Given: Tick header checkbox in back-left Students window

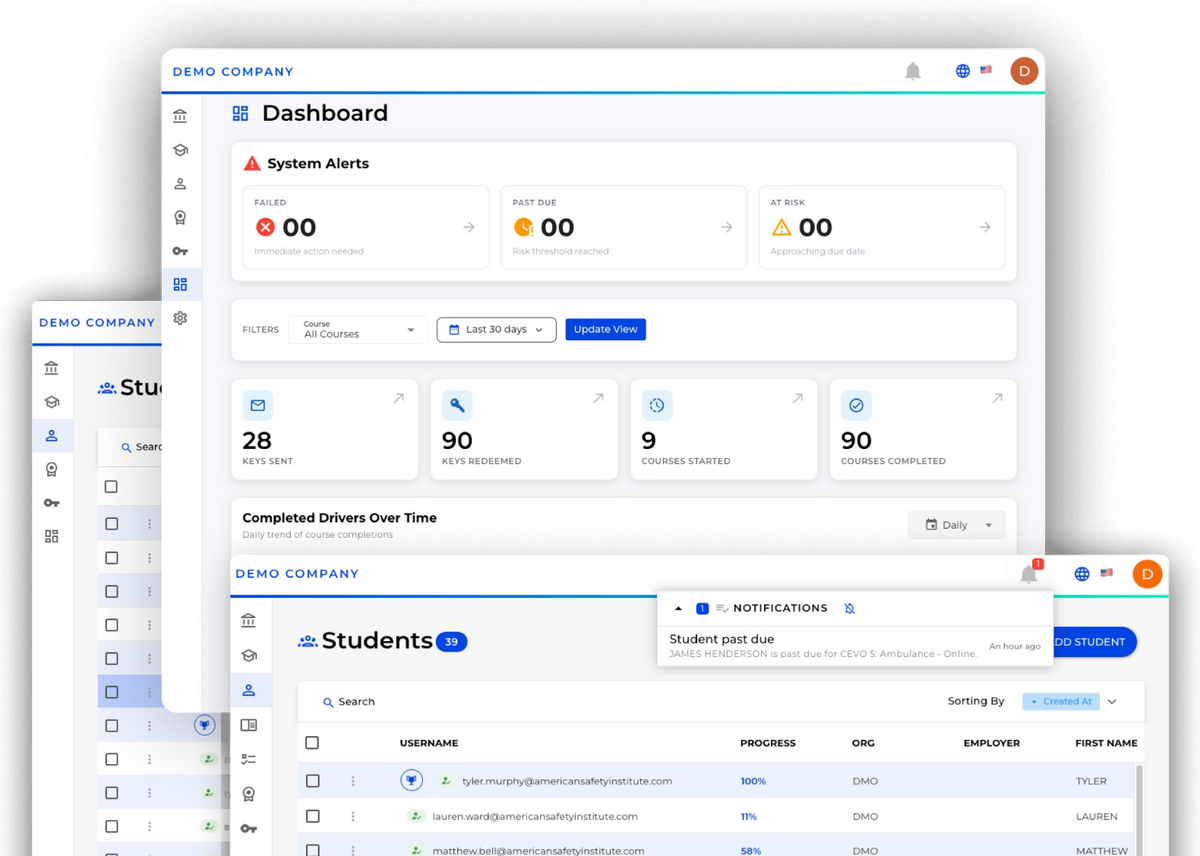Looking at the screenshot, I should (111, 487).
